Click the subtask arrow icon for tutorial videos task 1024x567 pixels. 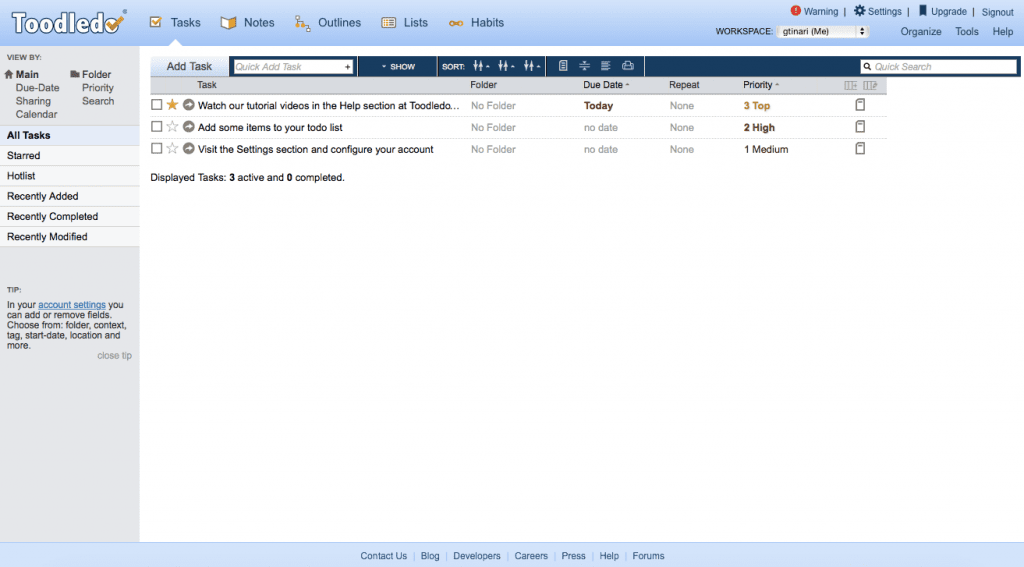click(189, 105)
